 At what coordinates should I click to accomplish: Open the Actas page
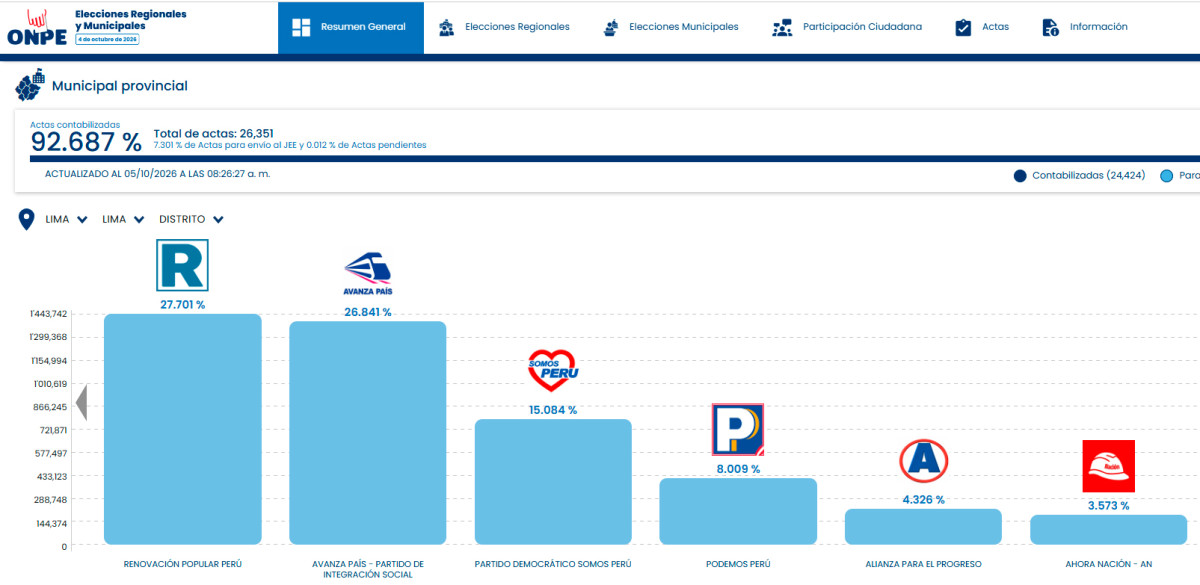[982, 27]
